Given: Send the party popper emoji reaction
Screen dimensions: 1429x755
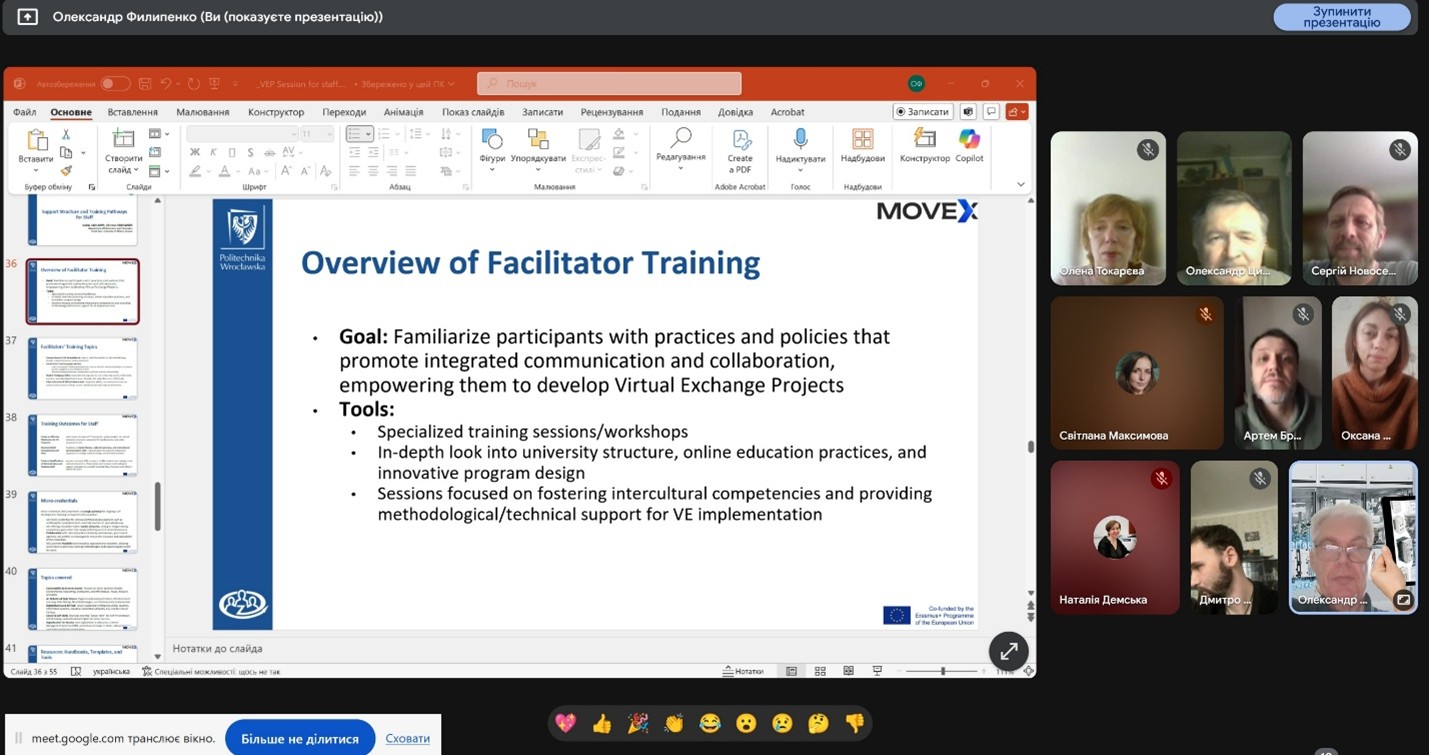Looking at the screenshot, I should 638,723.
